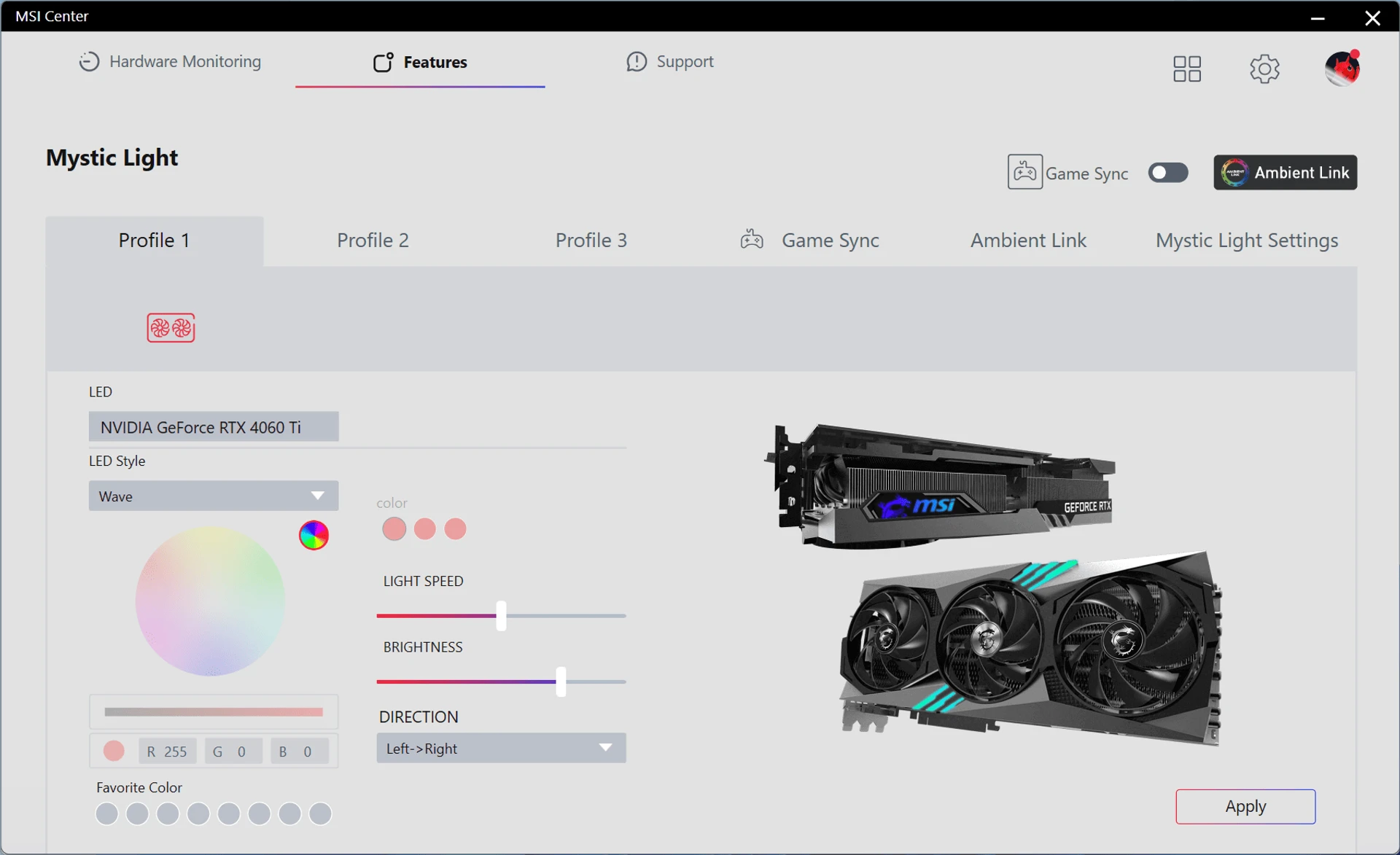This screenshot has height=855, width=1400.
Task: Close the MSI Center window
Action: coord(1372,17)
